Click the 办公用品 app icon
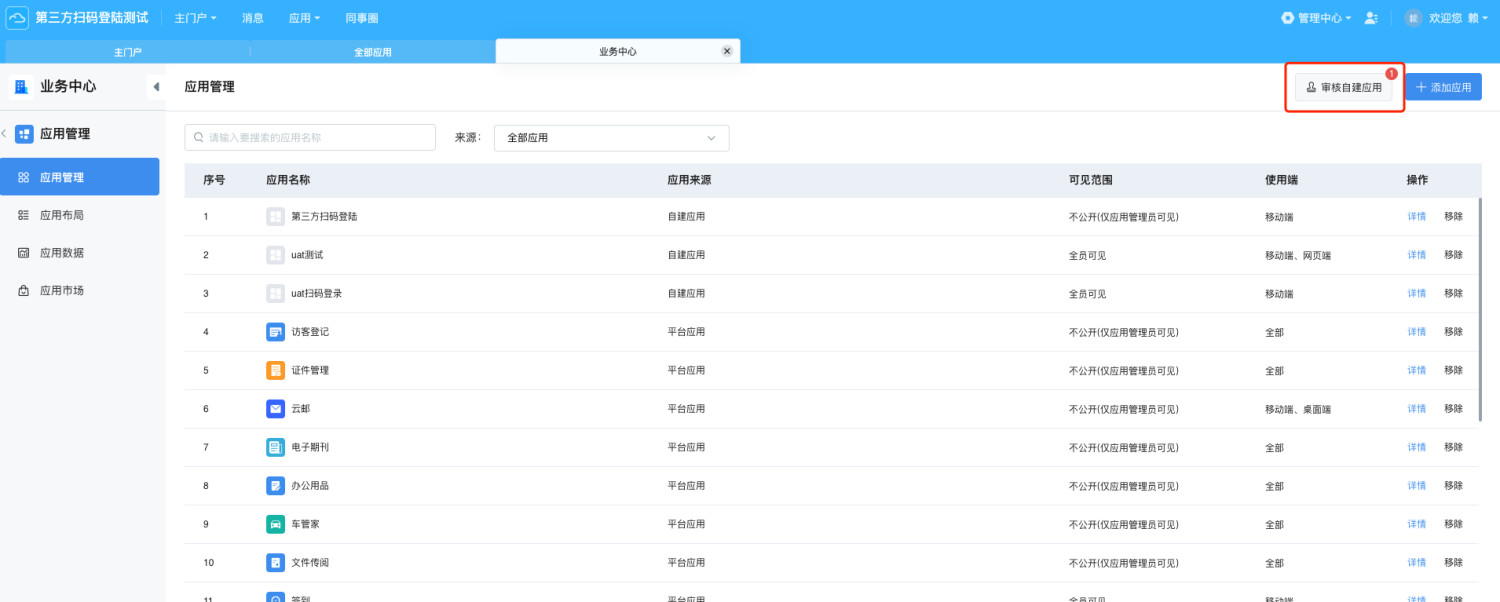This screenshot has height=602, width=1500. (x=275, y=486)
